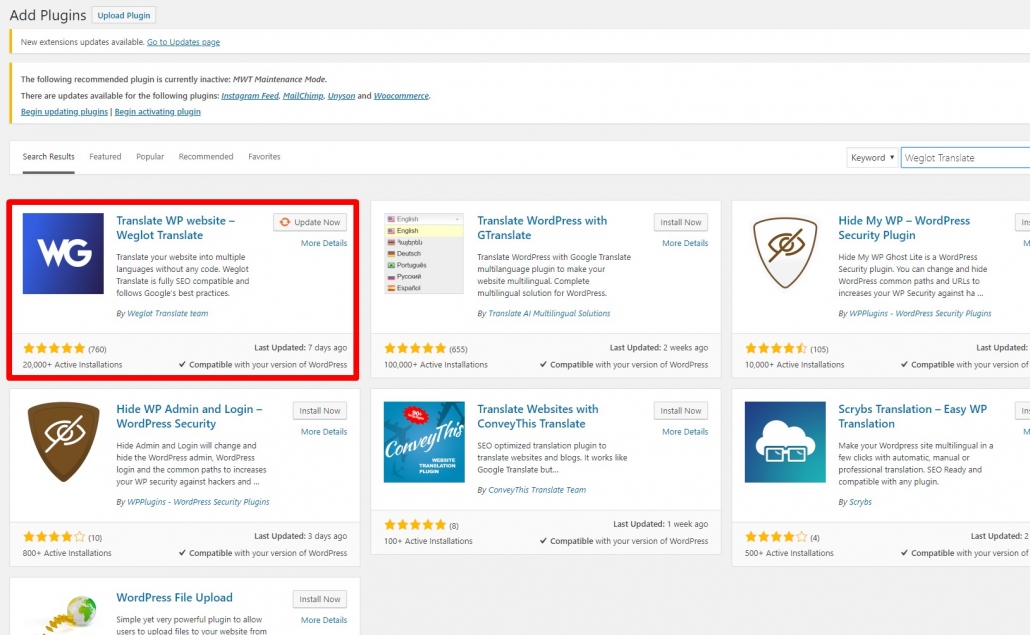Open More Details for ConveyThis Translate
Image resolution: width=1030 pixels, height=635 pixels.
(x=685, y=431)
